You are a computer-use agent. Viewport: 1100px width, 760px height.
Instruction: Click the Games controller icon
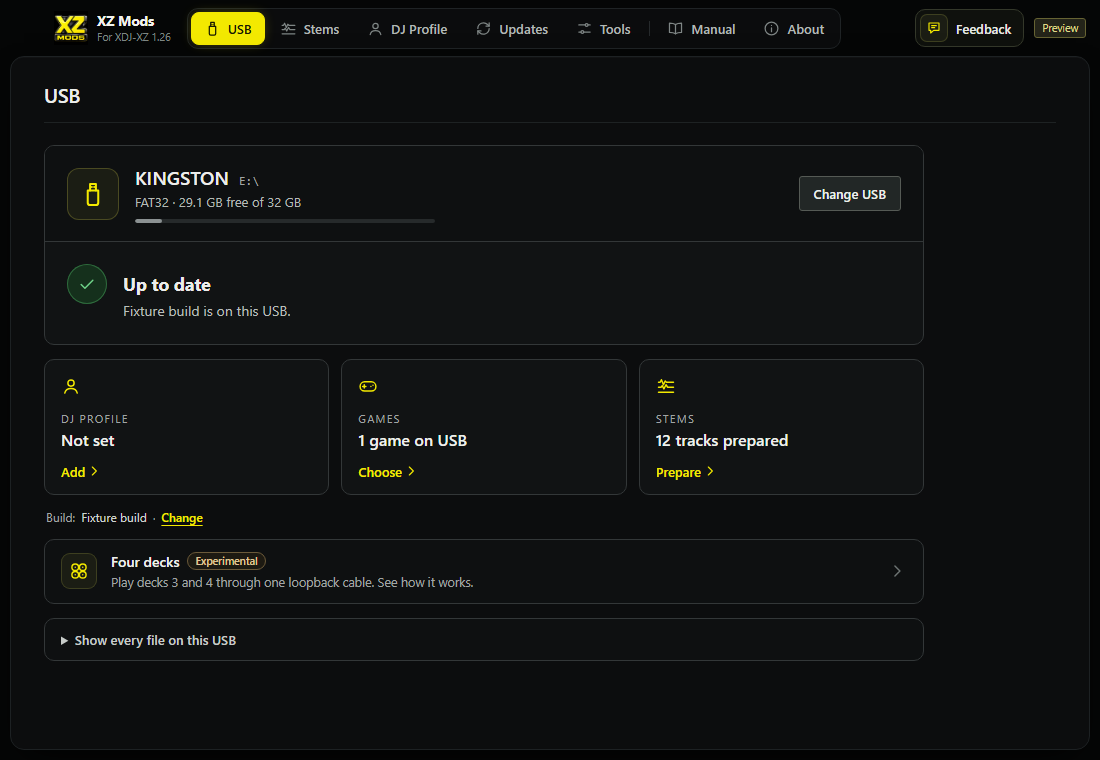368,387
